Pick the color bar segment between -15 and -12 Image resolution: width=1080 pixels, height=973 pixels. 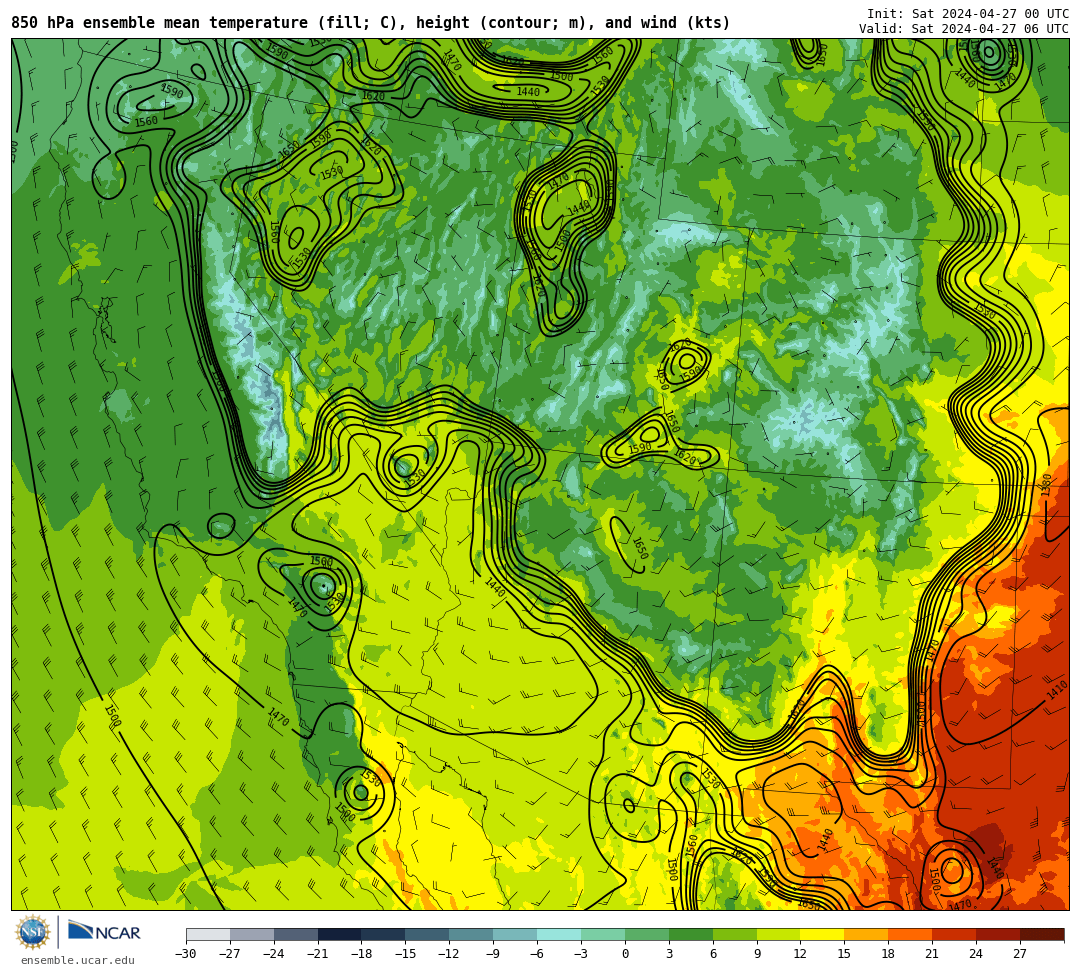coord(427,934)
